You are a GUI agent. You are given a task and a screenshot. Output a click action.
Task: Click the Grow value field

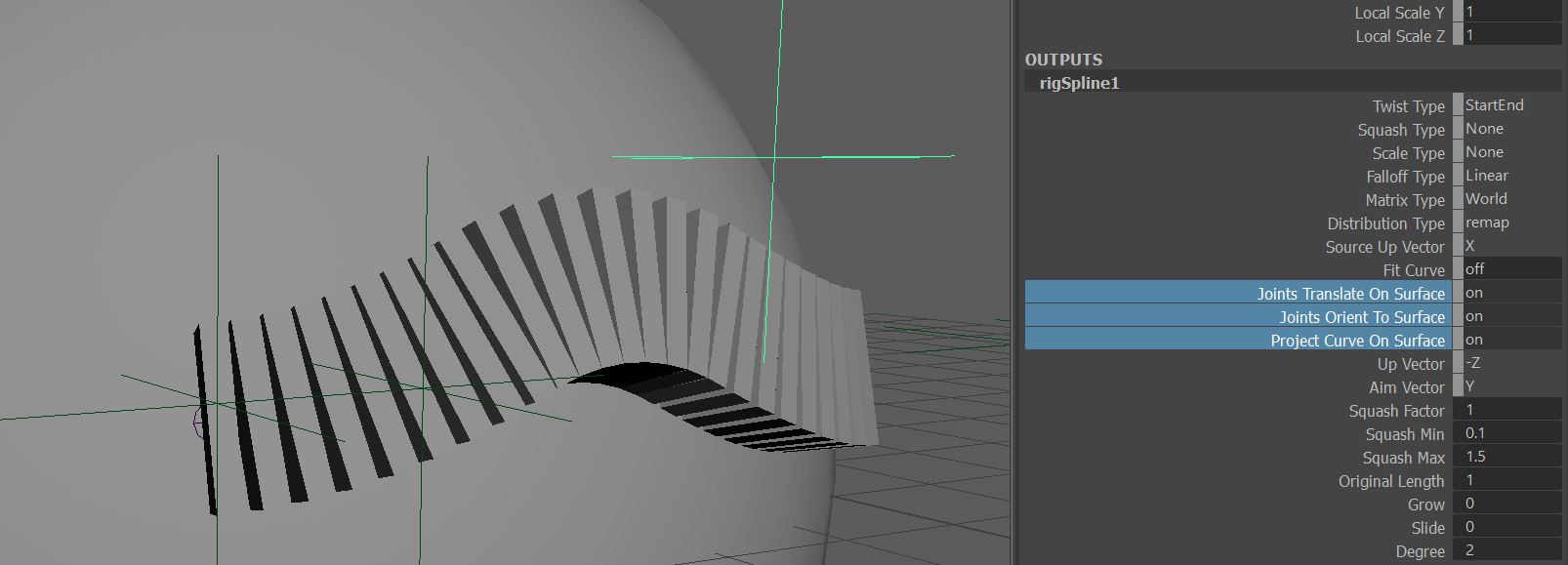point(1512,504)
